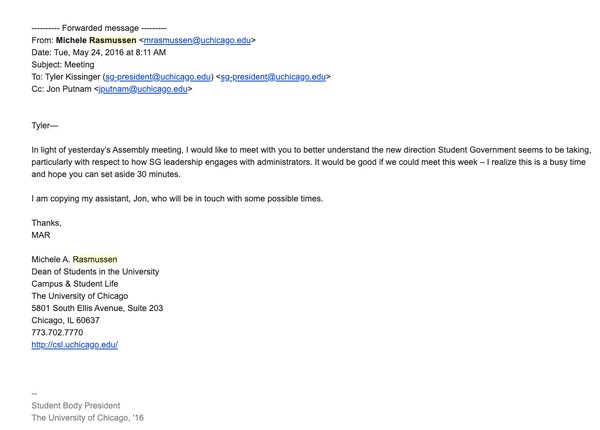Click the gray Student Body President signature
Screen dimensions: 600x430
tap(76, 406)
